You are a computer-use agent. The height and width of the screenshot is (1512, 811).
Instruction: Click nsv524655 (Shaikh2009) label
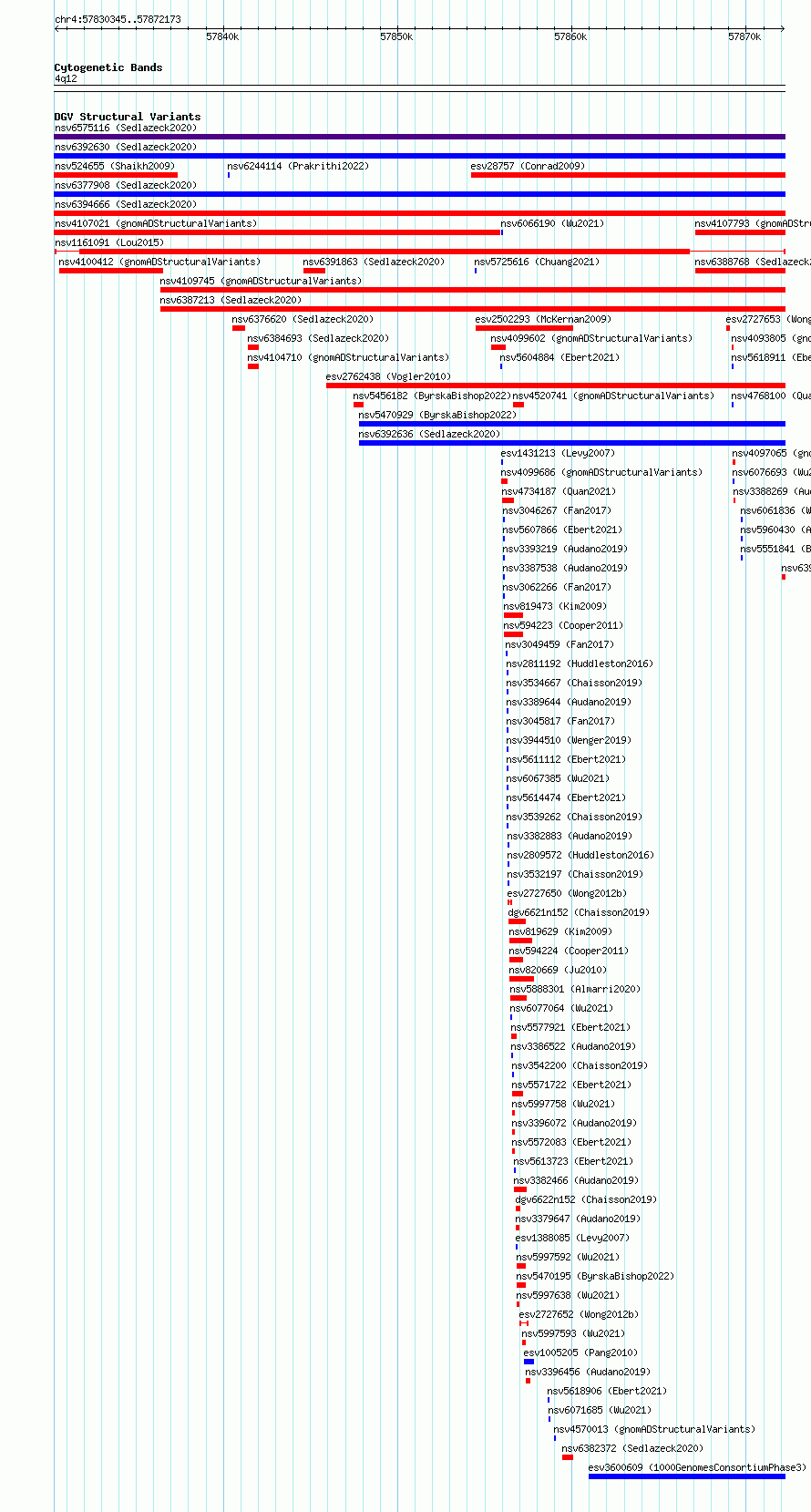pos(114,166)
